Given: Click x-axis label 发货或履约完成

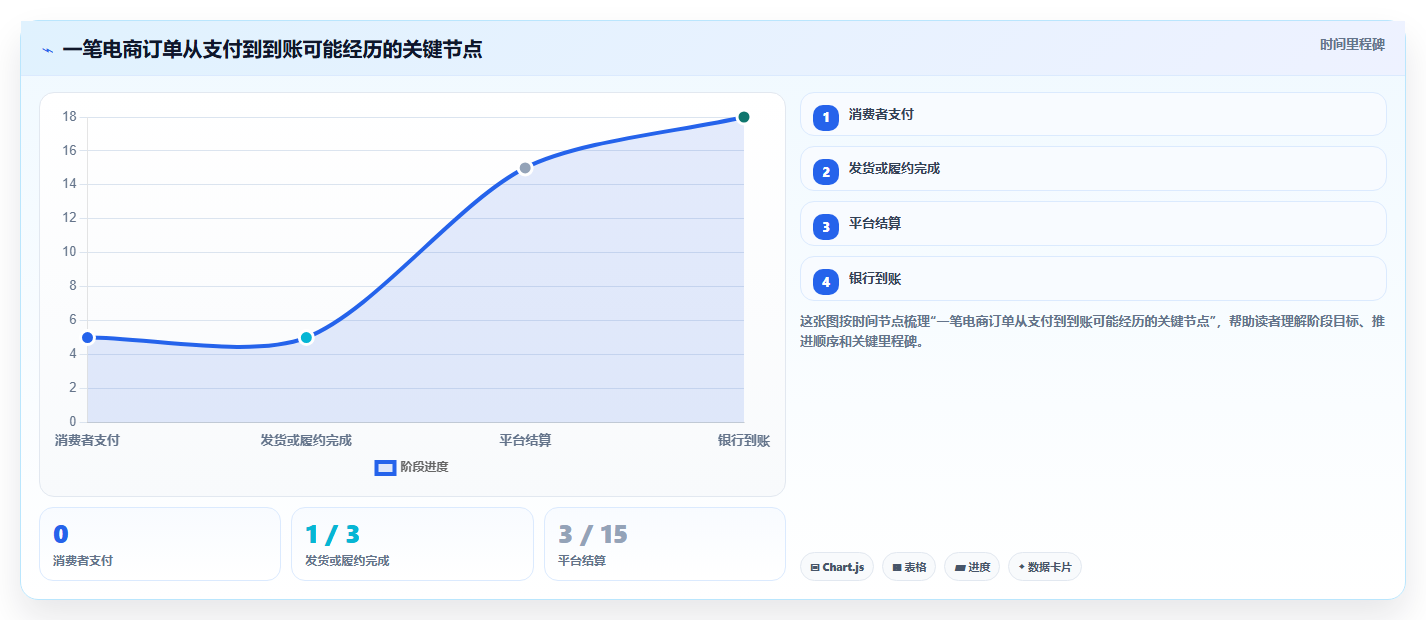Looking at the screenshot, I should pos(306,440).
